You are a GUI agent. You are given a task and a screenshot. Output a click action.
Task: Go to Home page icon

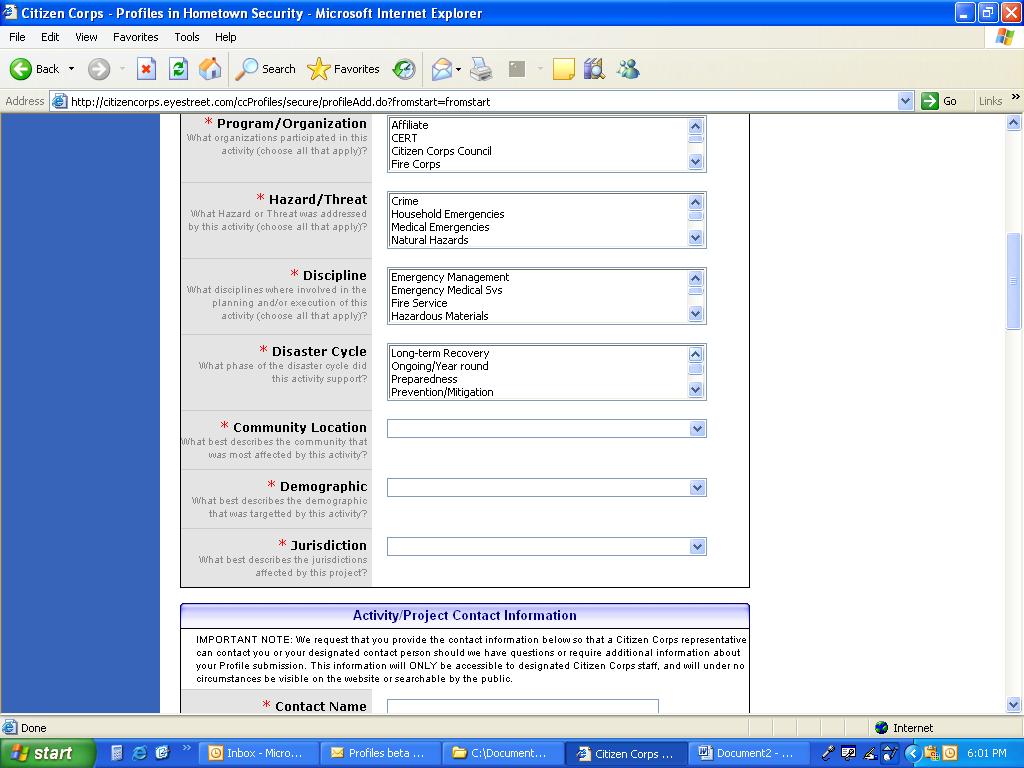pyautogui.click(x=210, y=69)
